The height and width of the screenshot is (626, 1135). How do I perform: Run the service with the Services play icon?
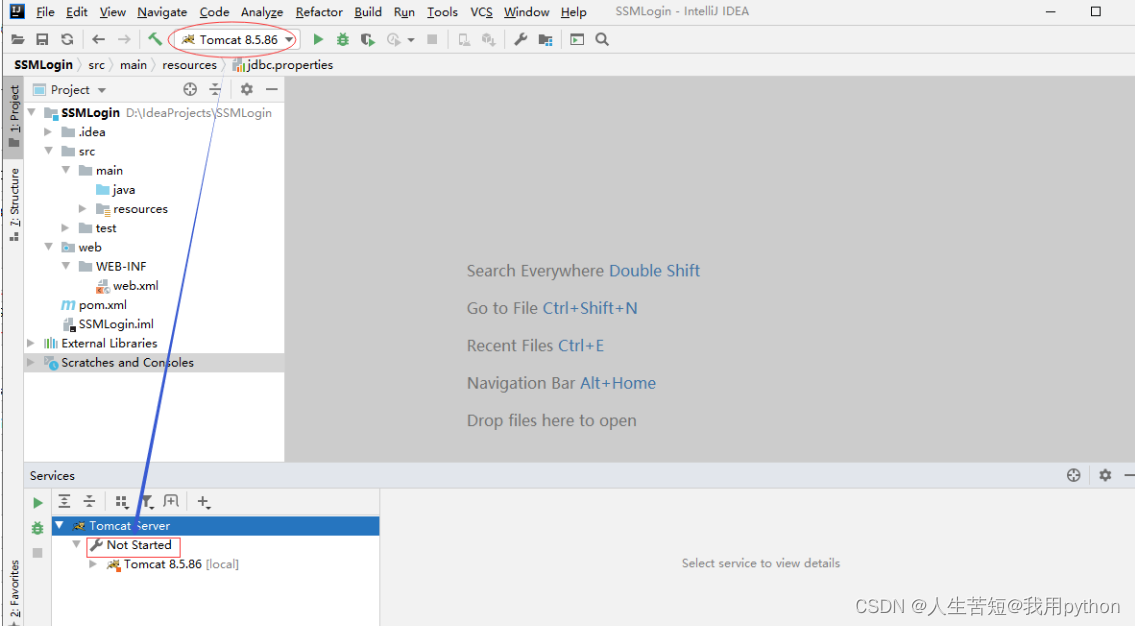pos(38,502)
